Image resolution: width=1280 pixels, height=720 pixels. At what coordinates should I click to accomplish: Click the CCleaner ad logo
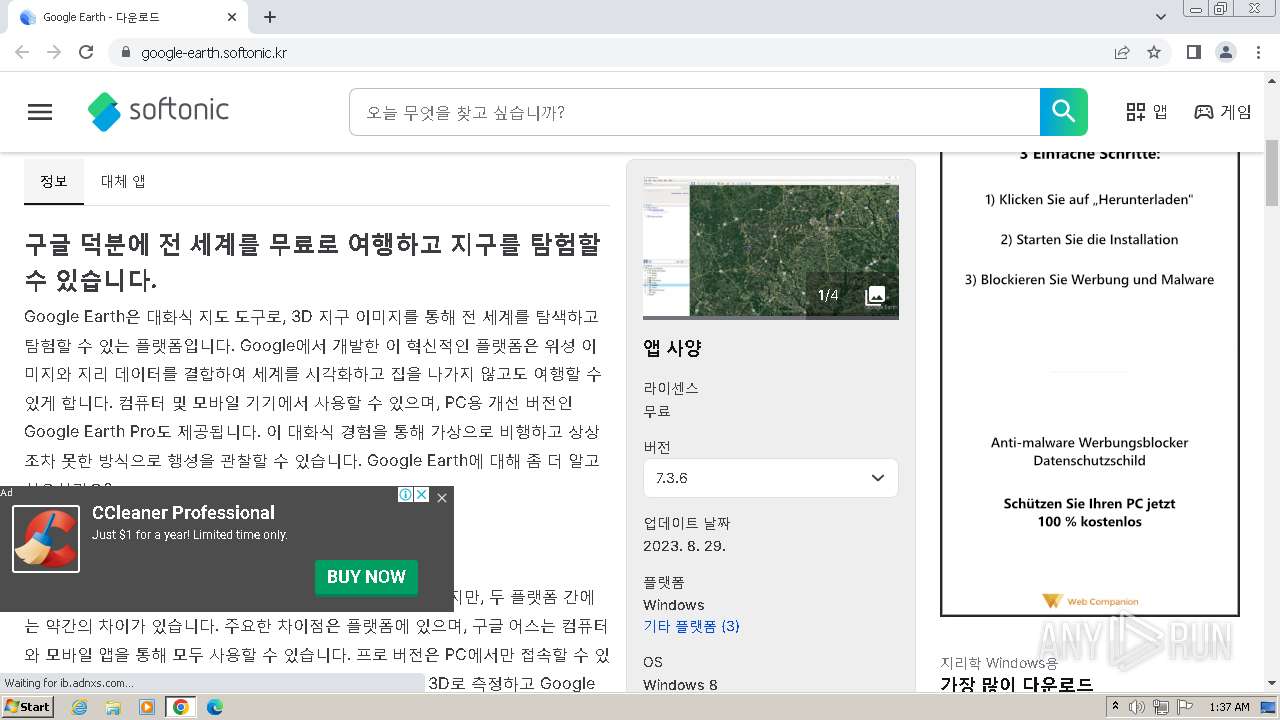point(46,538)
